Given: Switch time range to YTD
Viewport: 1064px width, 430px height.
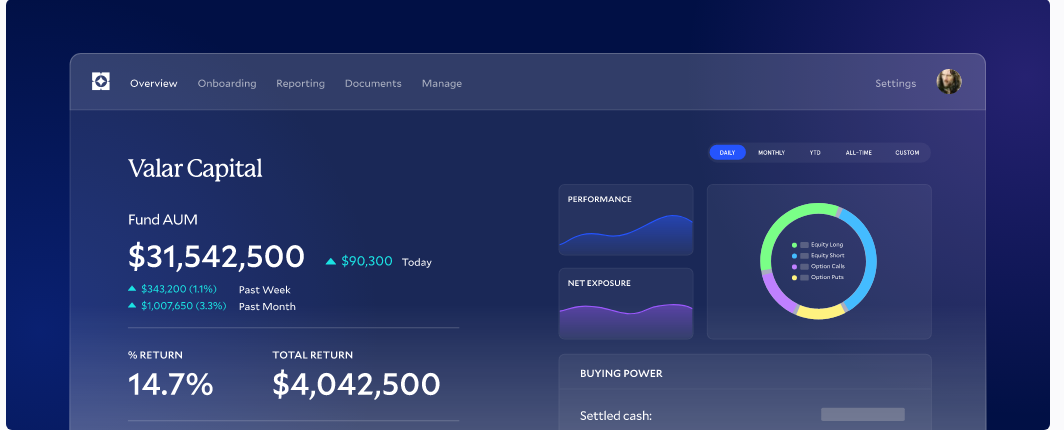Looking at the screenshot, I should tap(815, 153).
